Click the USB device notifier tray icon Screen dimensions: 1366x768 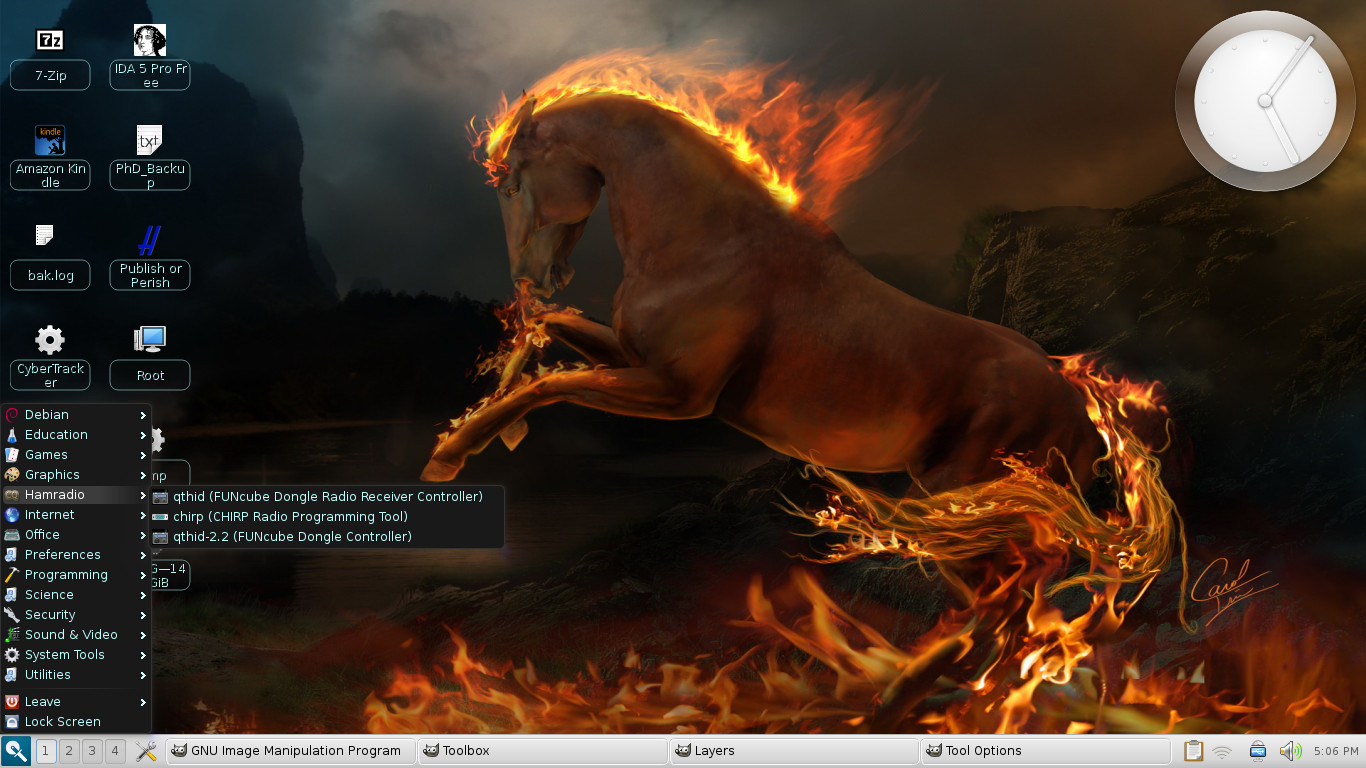tap(1258, 750)
